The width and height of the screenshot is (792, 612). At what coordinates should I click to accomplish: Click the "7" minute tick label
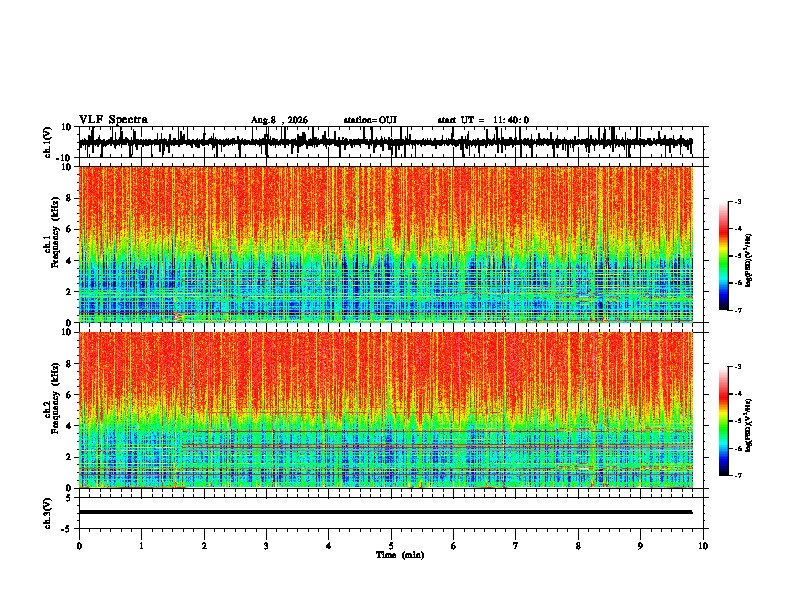pos(516,546)
